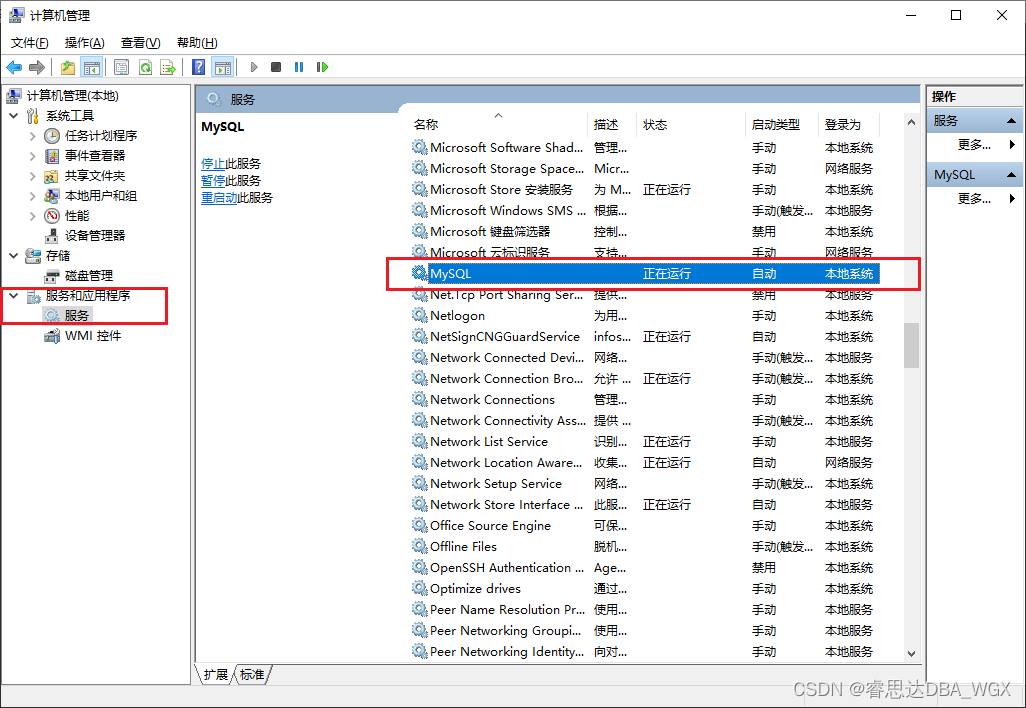Toggle the show/hide console tree icon
The width and height of the screenshot is (1026, 708).
[x=92, y=67]
